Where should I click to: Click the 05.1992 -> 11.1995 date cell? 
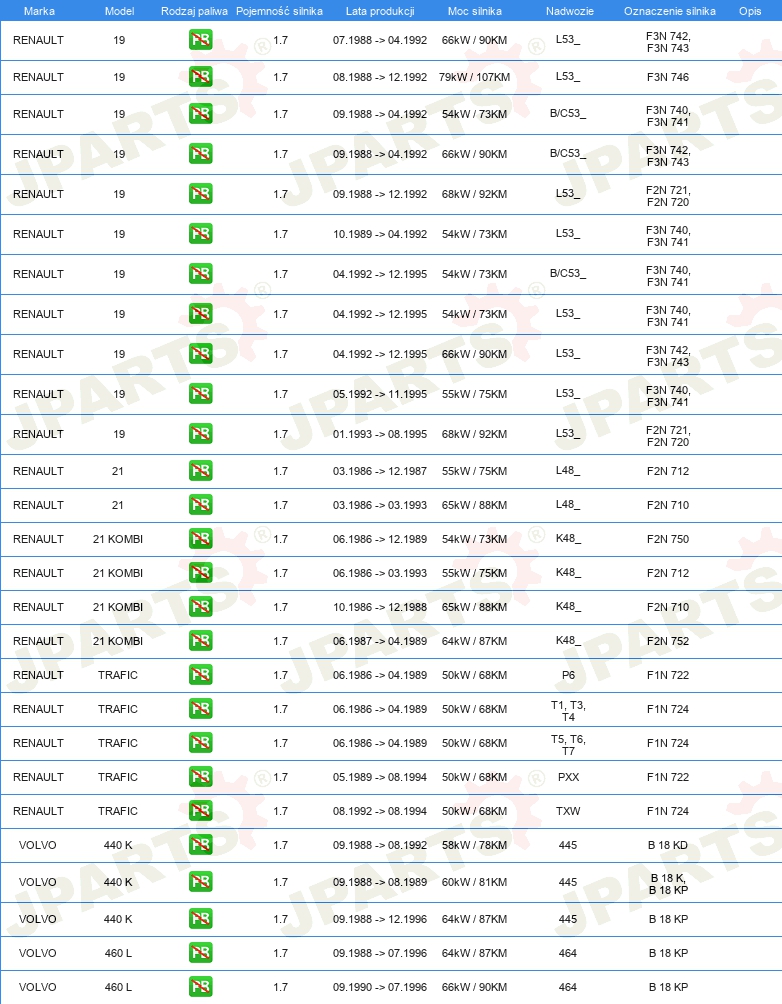(380, 394)
